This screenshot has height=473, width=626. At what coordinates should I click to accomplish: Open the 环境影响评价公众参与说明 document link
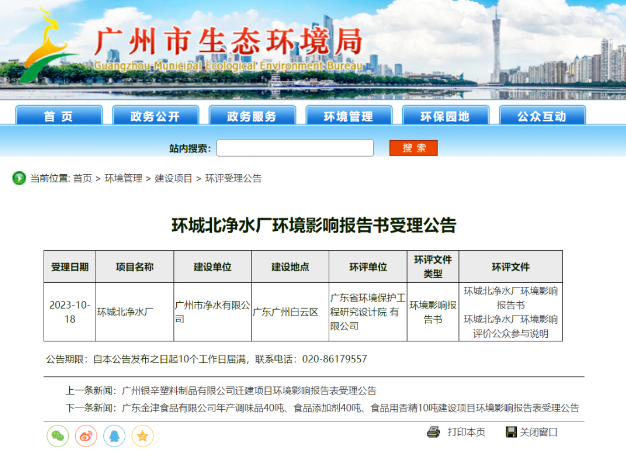(511, 327)
